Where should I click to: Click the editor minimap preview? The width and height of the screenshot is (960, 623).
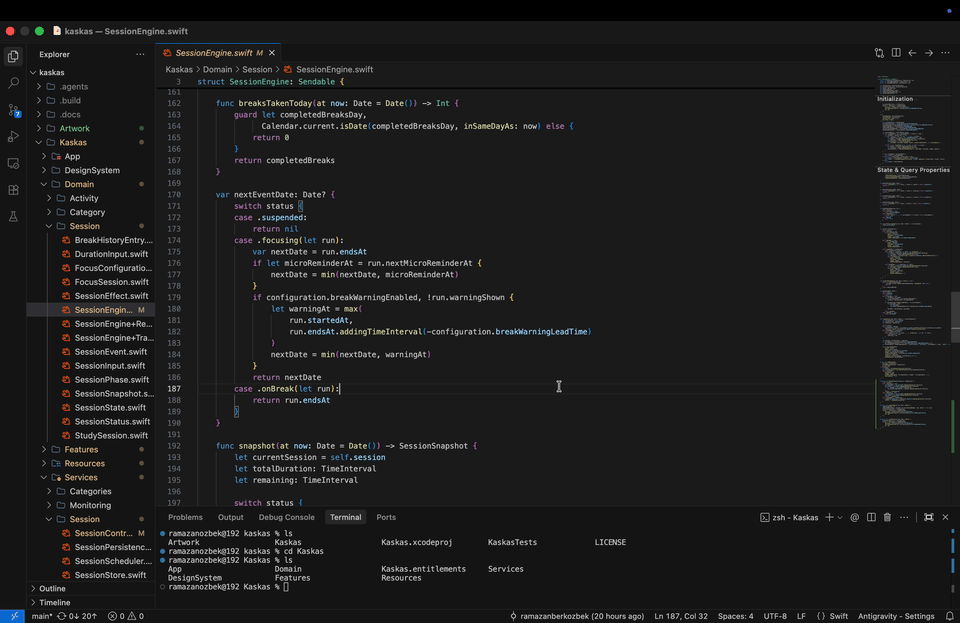tap(912, 253)
